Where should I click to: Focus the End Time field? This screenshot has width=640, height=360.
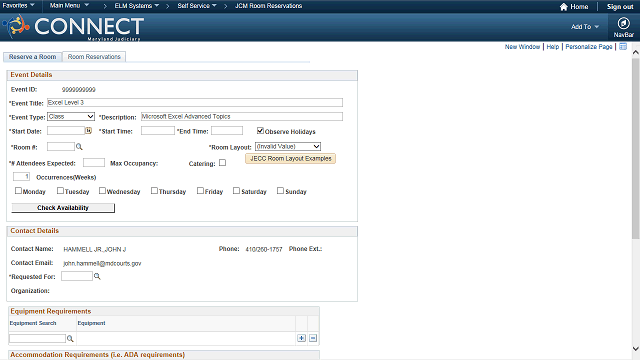coord(227,131)
